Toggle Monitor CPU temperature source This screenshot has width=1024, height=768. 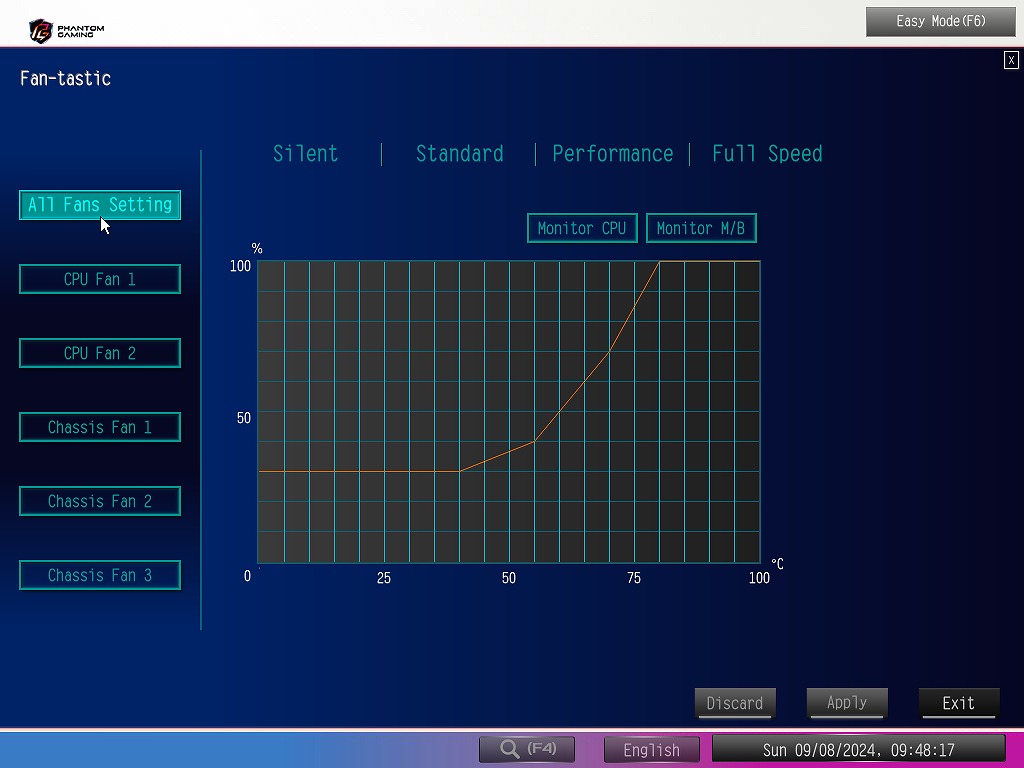[582, 228]
